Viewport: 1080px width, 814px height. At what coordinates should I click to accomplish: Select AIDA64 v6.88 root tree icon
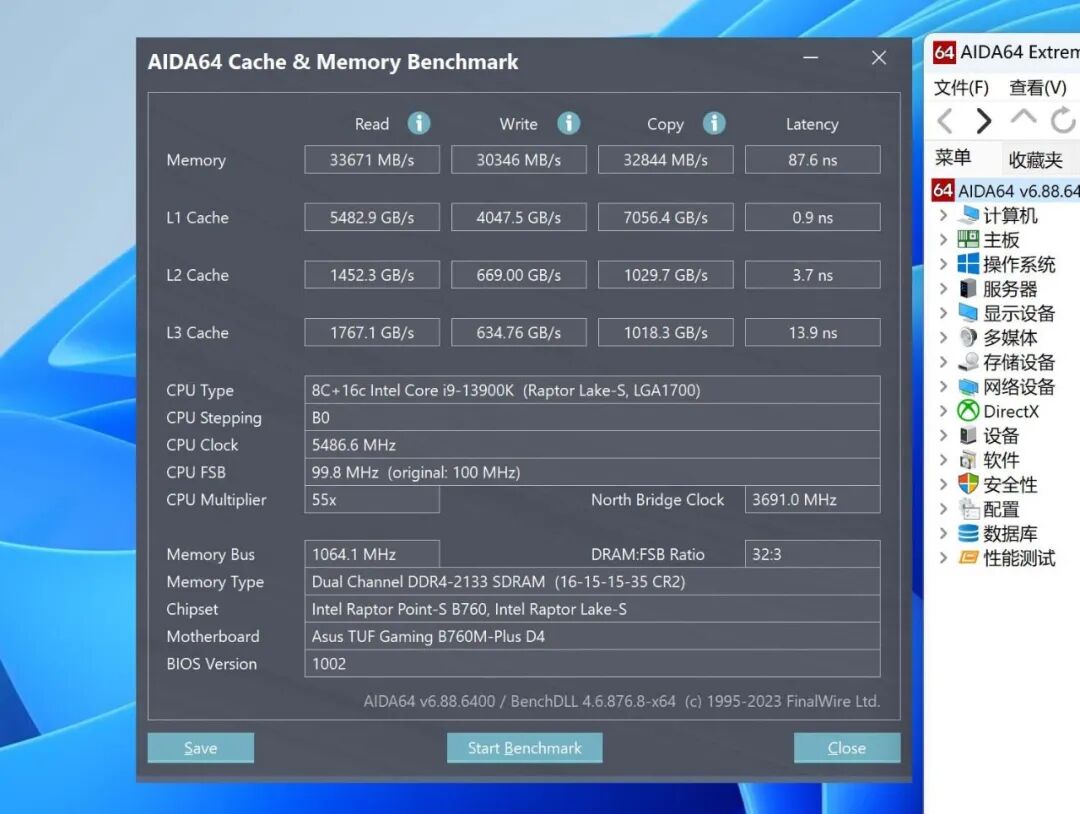(x=942, y=190)
